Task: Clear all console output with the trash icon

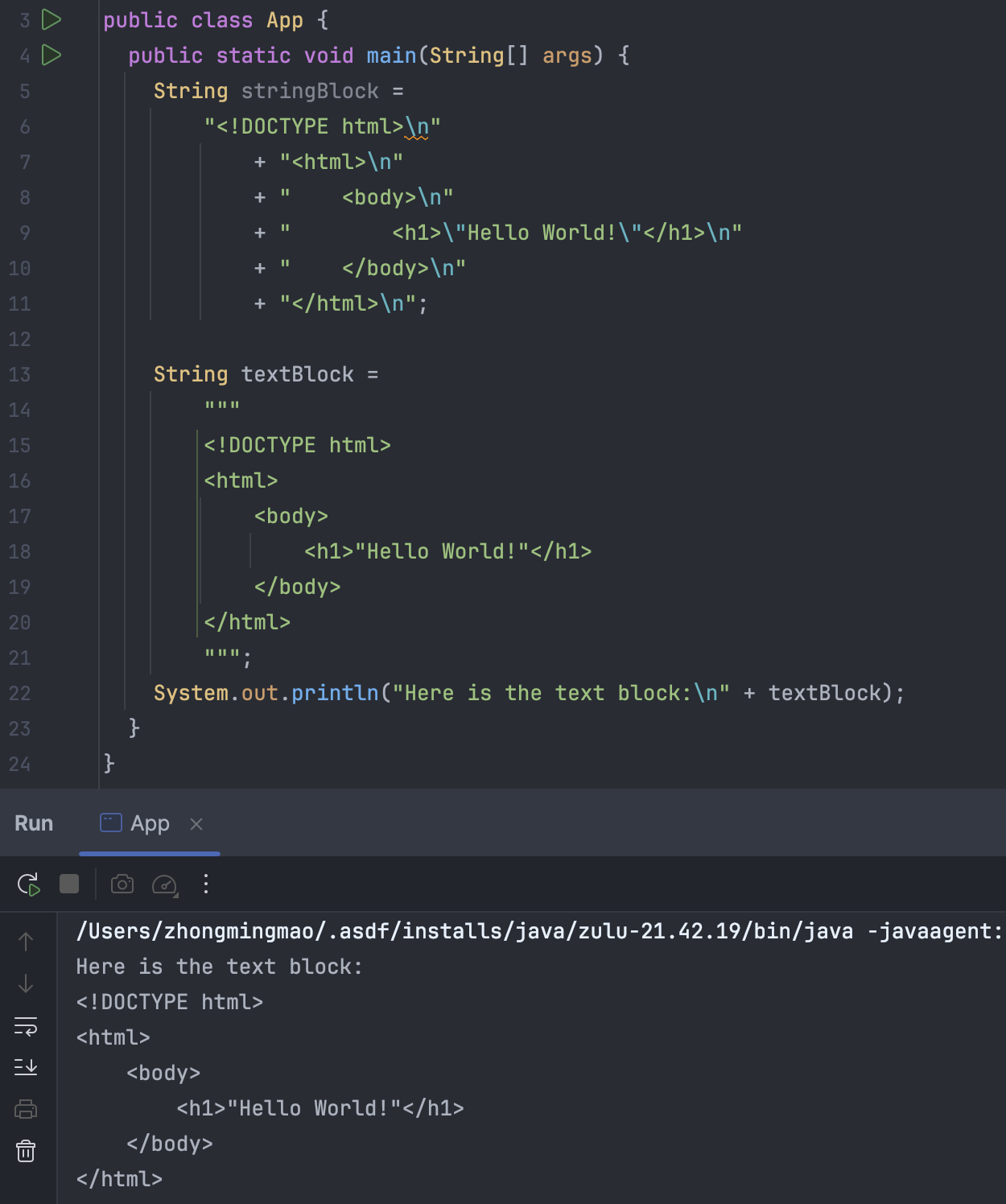Action: tap(26, 1151)
